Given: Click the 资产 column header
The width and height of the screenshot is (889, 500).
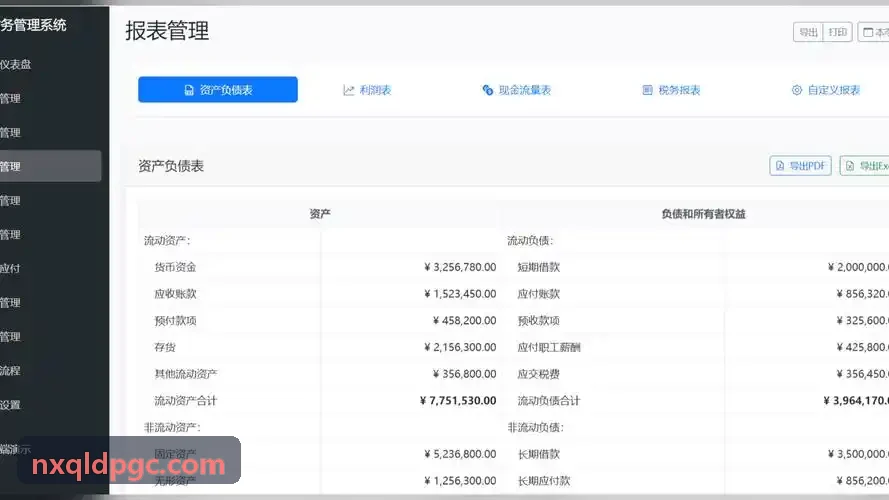Looking at the screenshot, I should [x=320, y=214].
